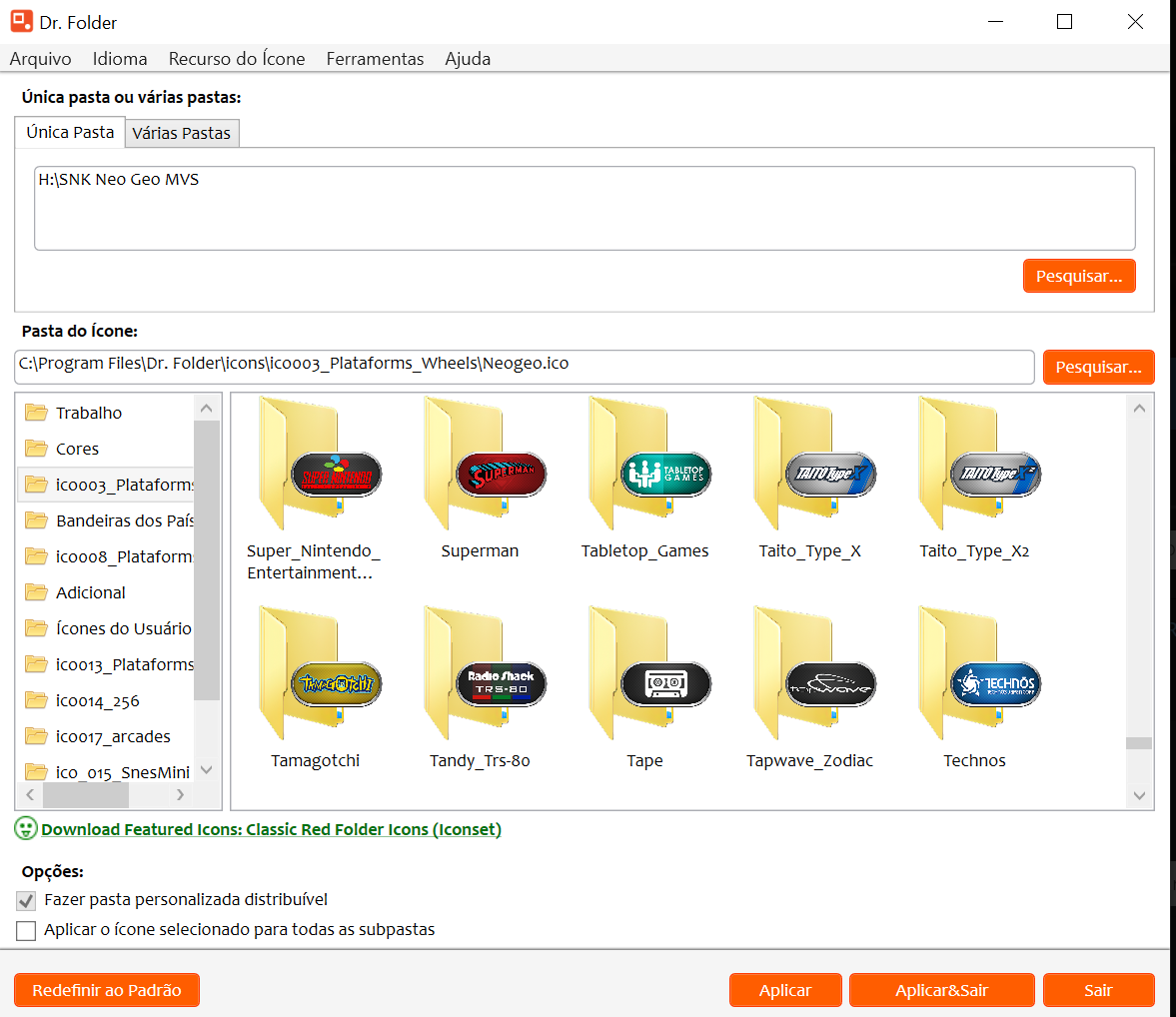The width and height of the screenshot is (1176, 1017).
Task: Click the folder icon beside ico014_256
Action: point(36,700)
